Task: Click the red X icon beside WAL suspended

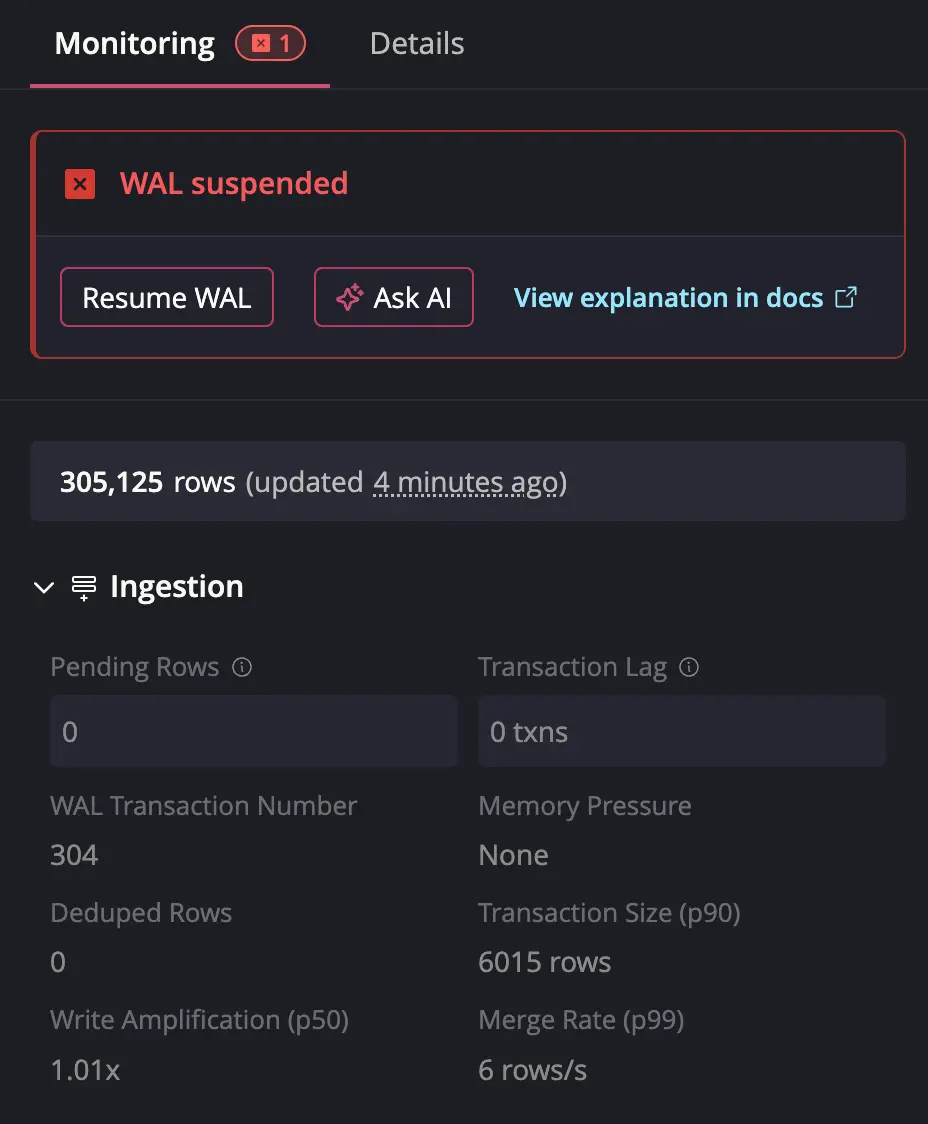Action: click(80, 184)
